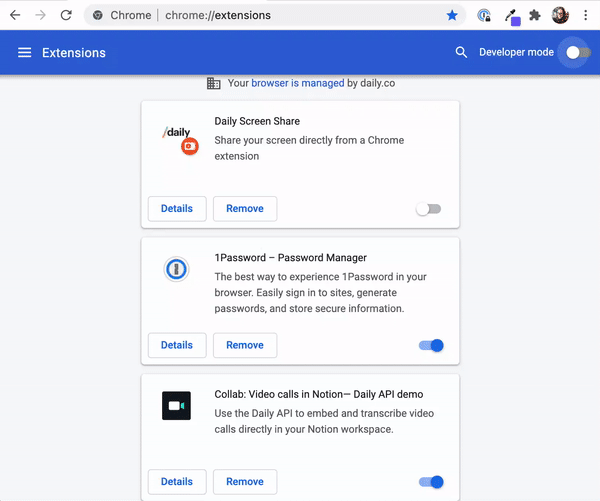Click the blue bookmark star icon
The image size is (600, 501).
click(x=452, y=15)
